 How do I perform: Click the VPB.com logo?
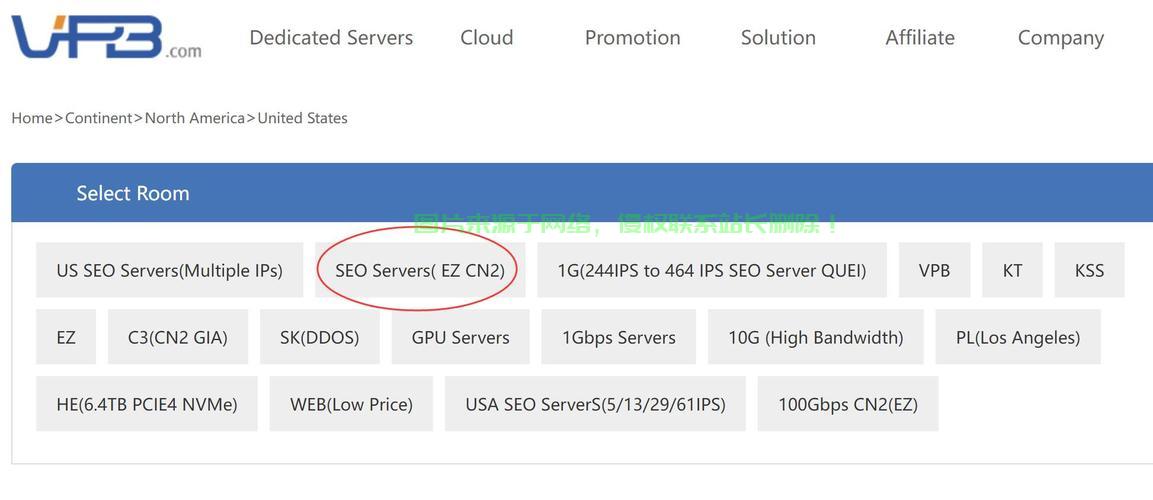pos(106,37)
